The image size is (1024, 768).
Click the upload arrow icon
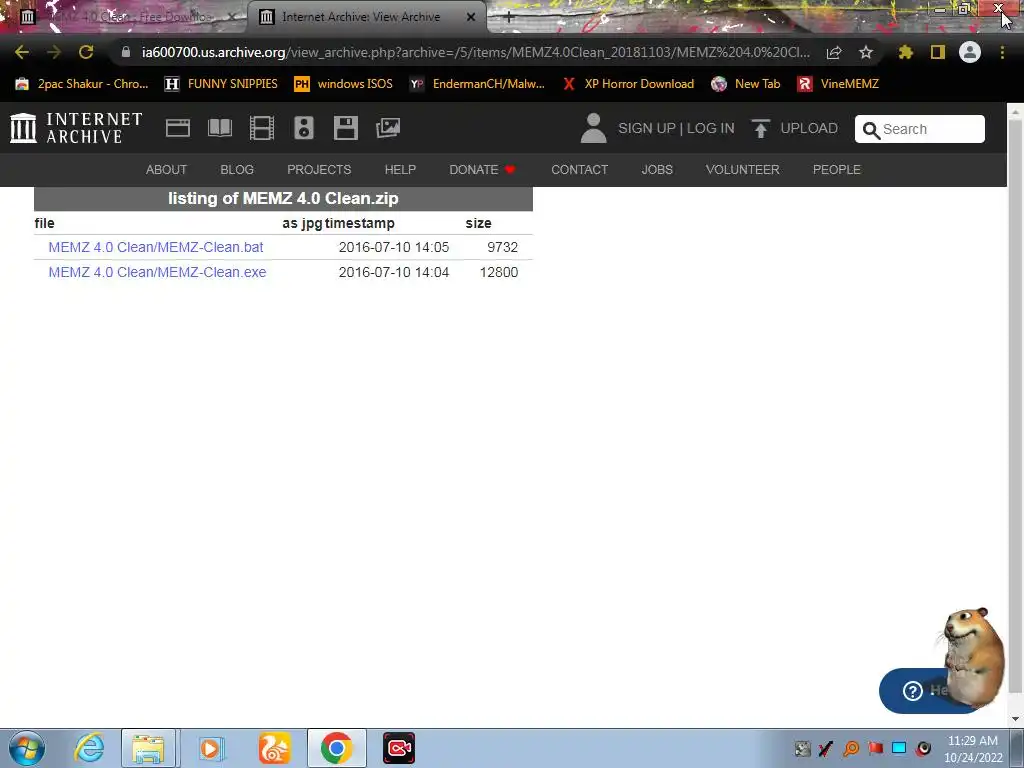pyautogui.click(x=760, y=128)
